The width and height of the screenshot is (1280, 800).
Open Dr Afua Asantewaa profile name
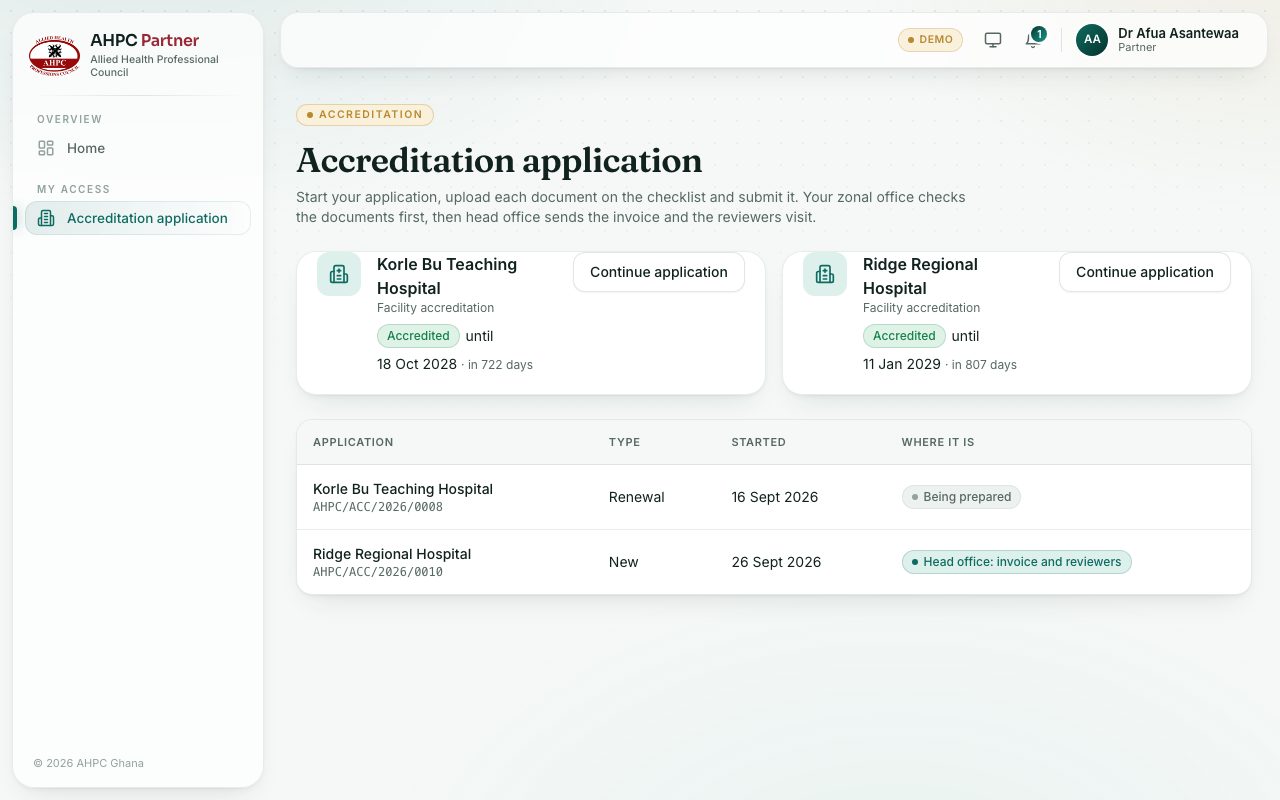pos(1178,33)
